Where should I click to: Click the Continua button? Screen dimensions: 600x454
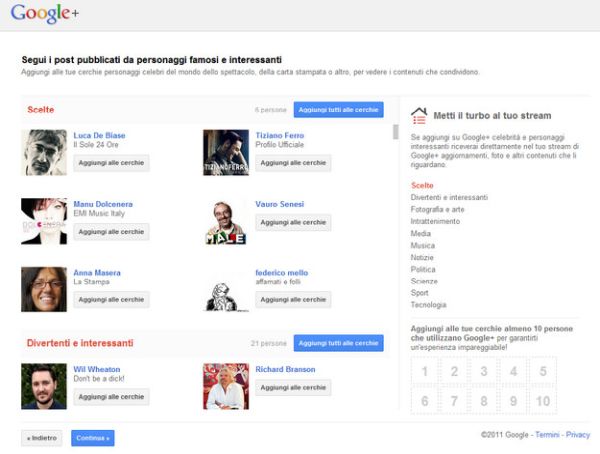[x=93, y=438]
